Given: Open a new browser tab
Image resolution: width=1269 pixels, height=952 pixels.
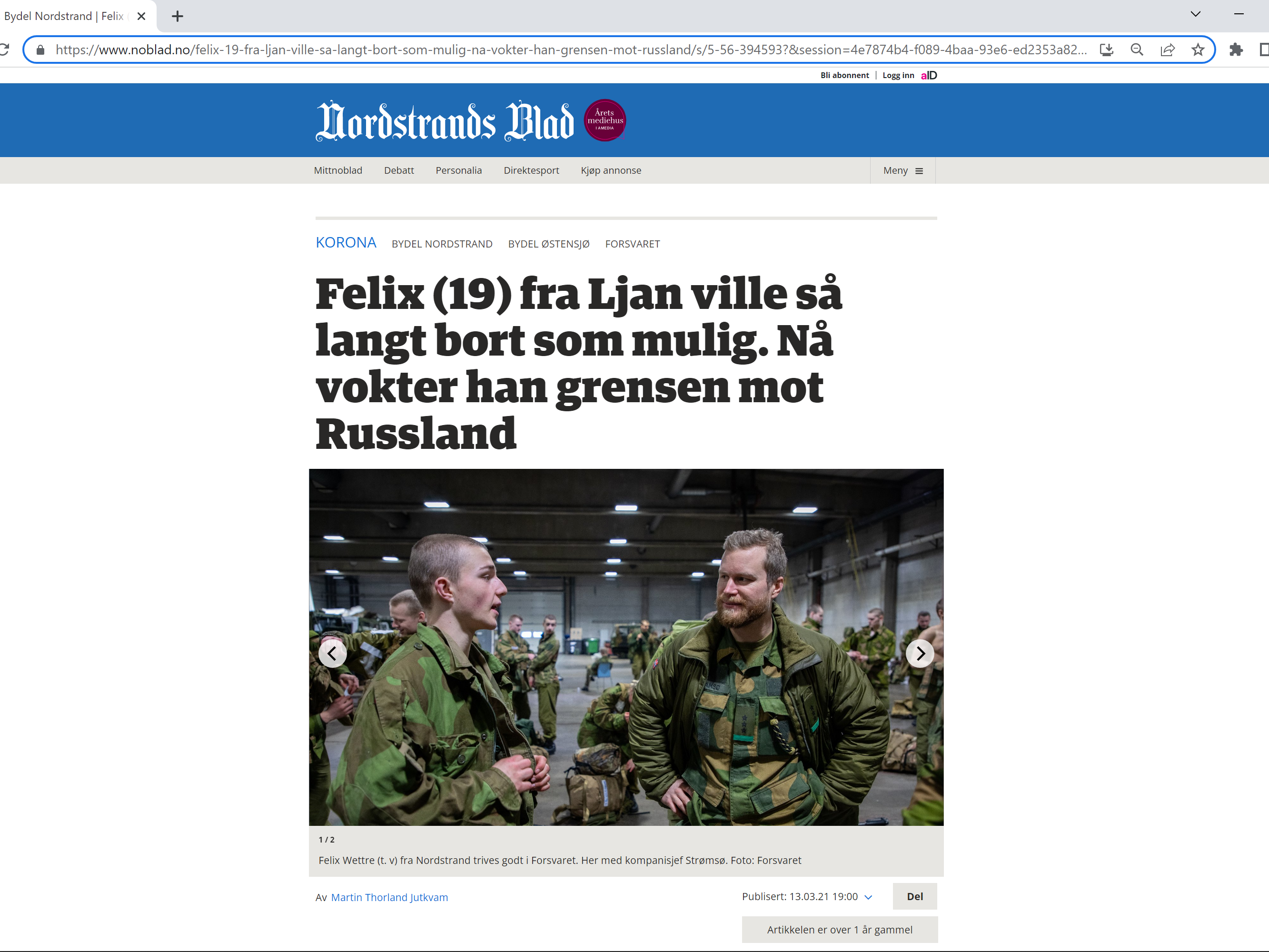Looking at the screenshot, I should click(x=177, y=16).
